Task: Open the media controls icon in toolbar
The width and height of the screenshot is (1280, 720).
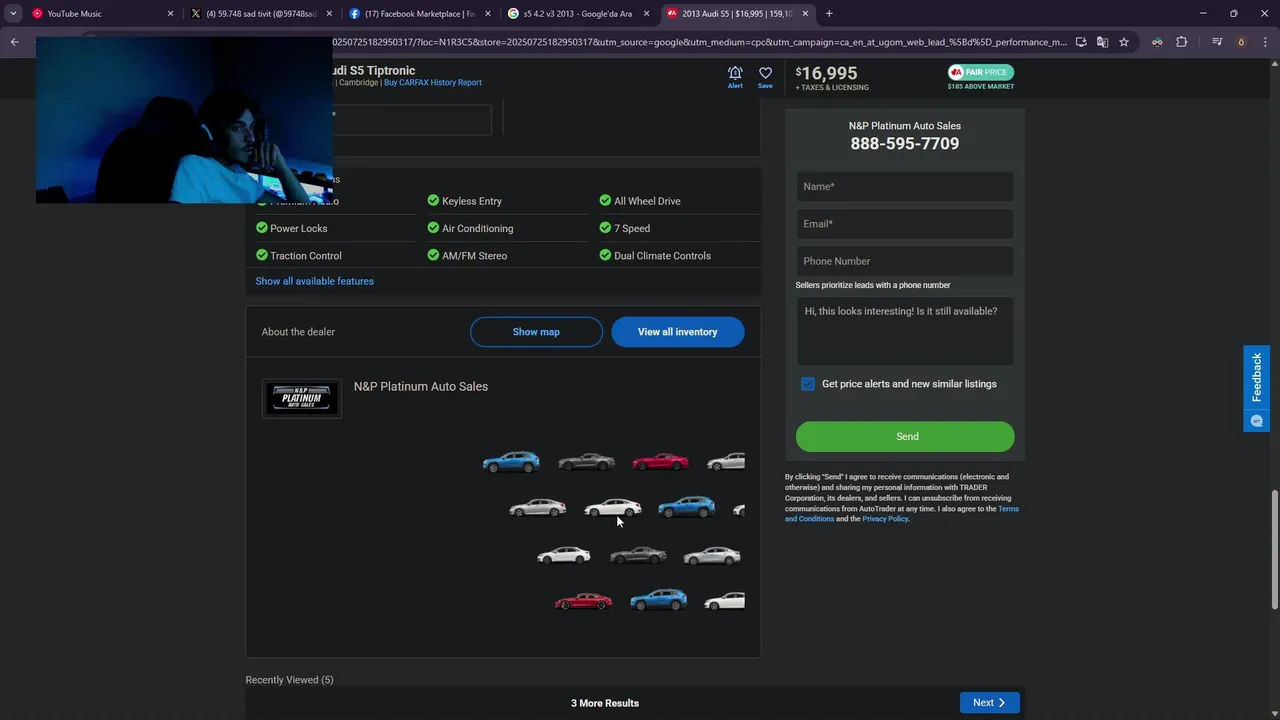Action: pyautogui.click(x=1217, y=42)
